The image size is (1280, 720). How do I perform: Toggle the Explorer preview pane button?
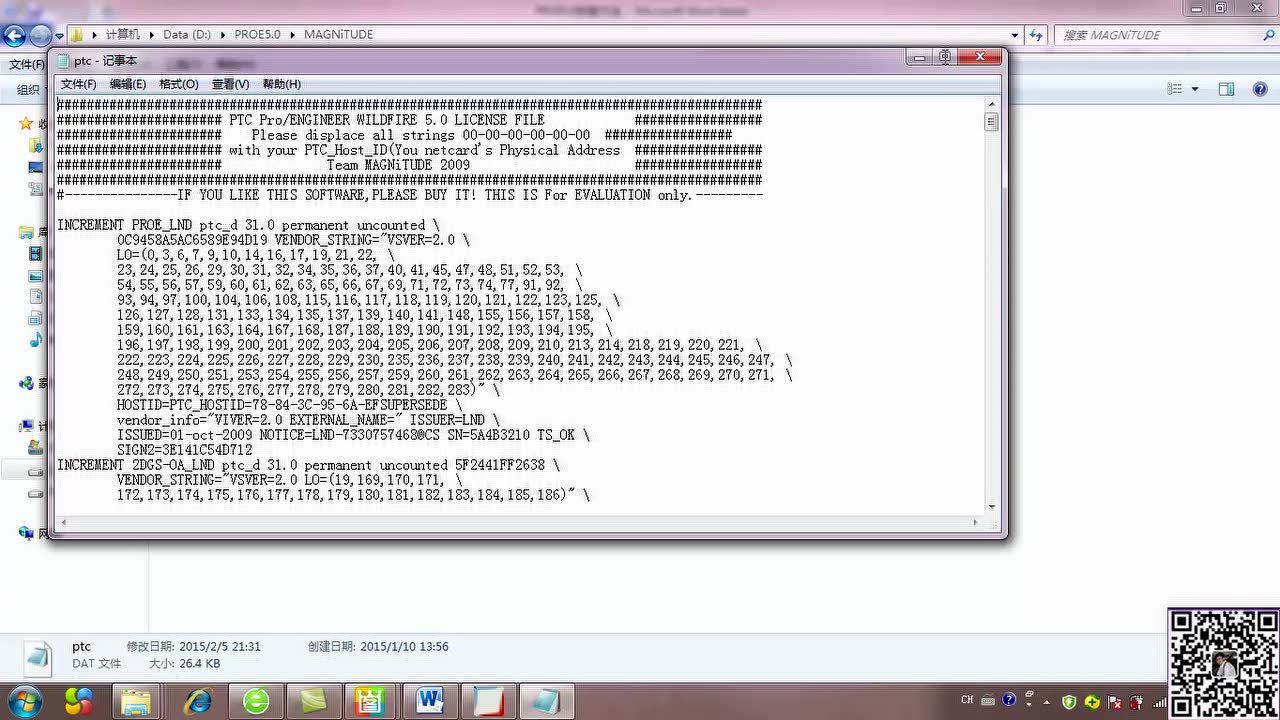(1226, 89)
